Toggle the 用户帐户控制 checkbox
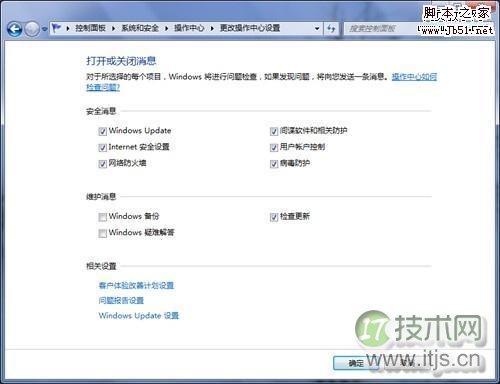 coord(274,148)
